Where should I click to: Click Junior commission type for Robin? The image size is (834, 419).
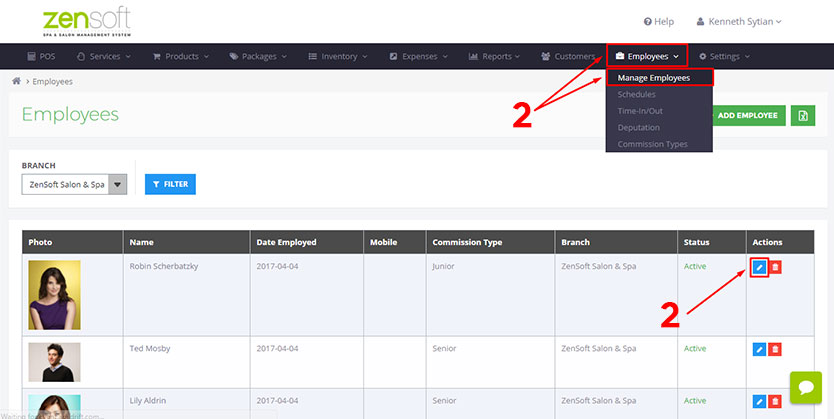(x=444, y=266)
